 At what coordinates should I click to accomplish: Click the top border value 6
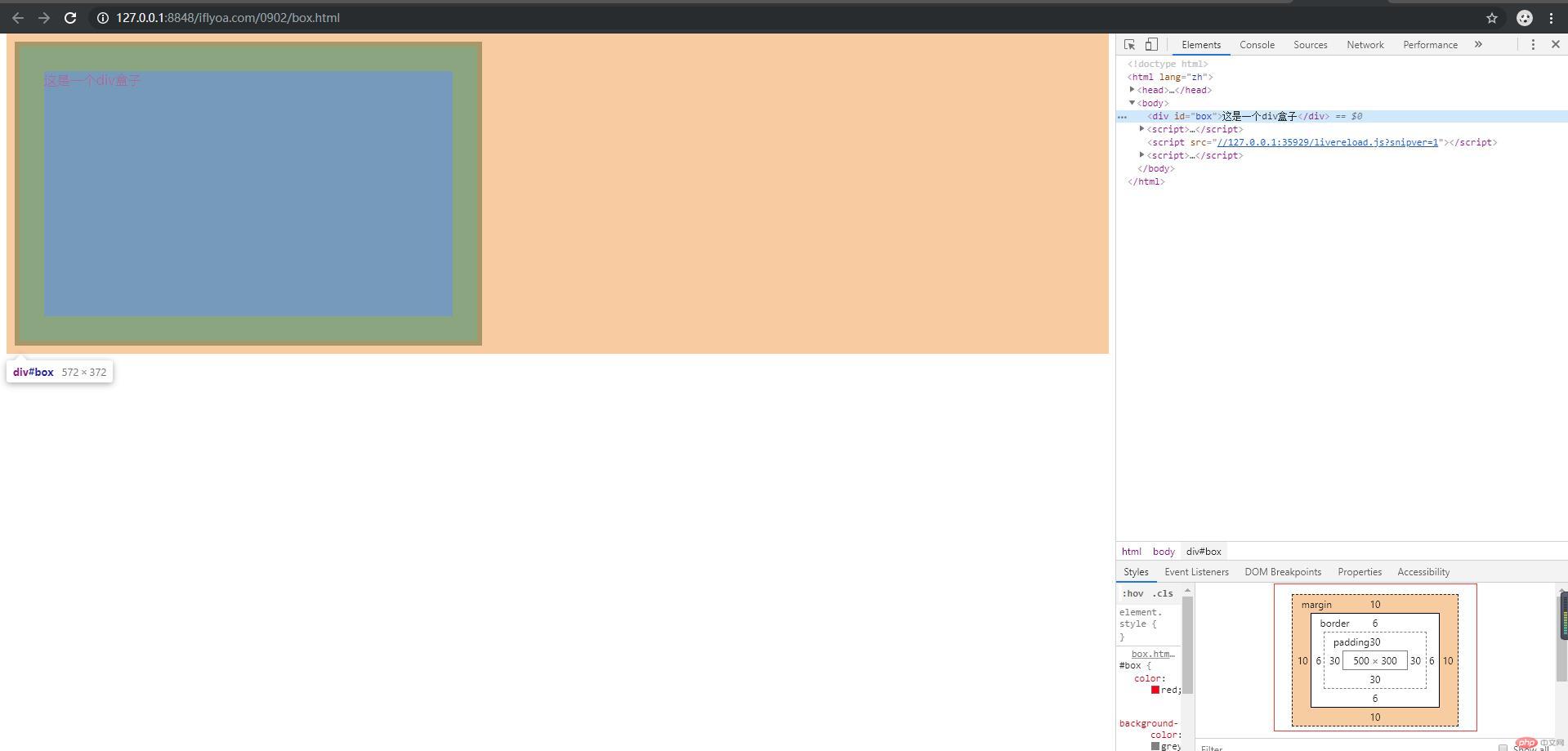(1375, 624)
